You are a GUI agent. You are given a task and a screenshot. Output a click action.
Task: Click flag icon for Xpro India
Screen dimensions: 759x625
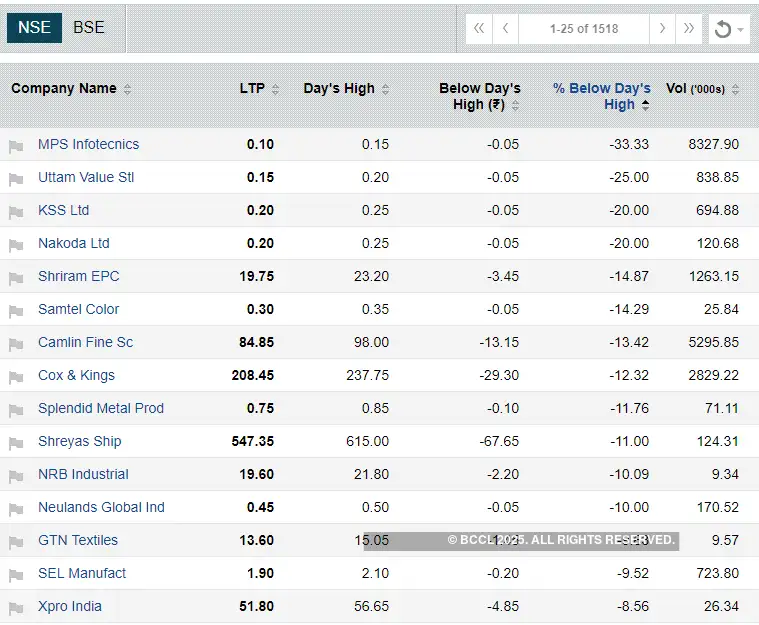[x=16, y=608]
